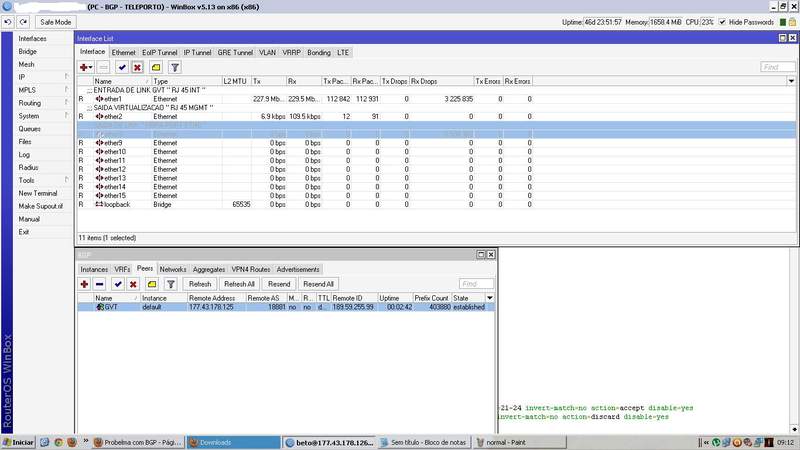The image size is (800, 450).
Task: Open BGP VRFs tab
Action: pyautogui.click(x=122, y=269)
